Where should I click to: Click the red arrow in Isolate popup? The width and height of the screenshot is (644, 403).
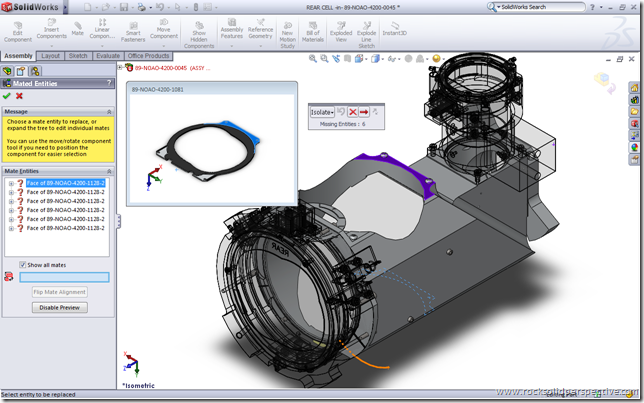pyautogui.click(x=363, y=112)
